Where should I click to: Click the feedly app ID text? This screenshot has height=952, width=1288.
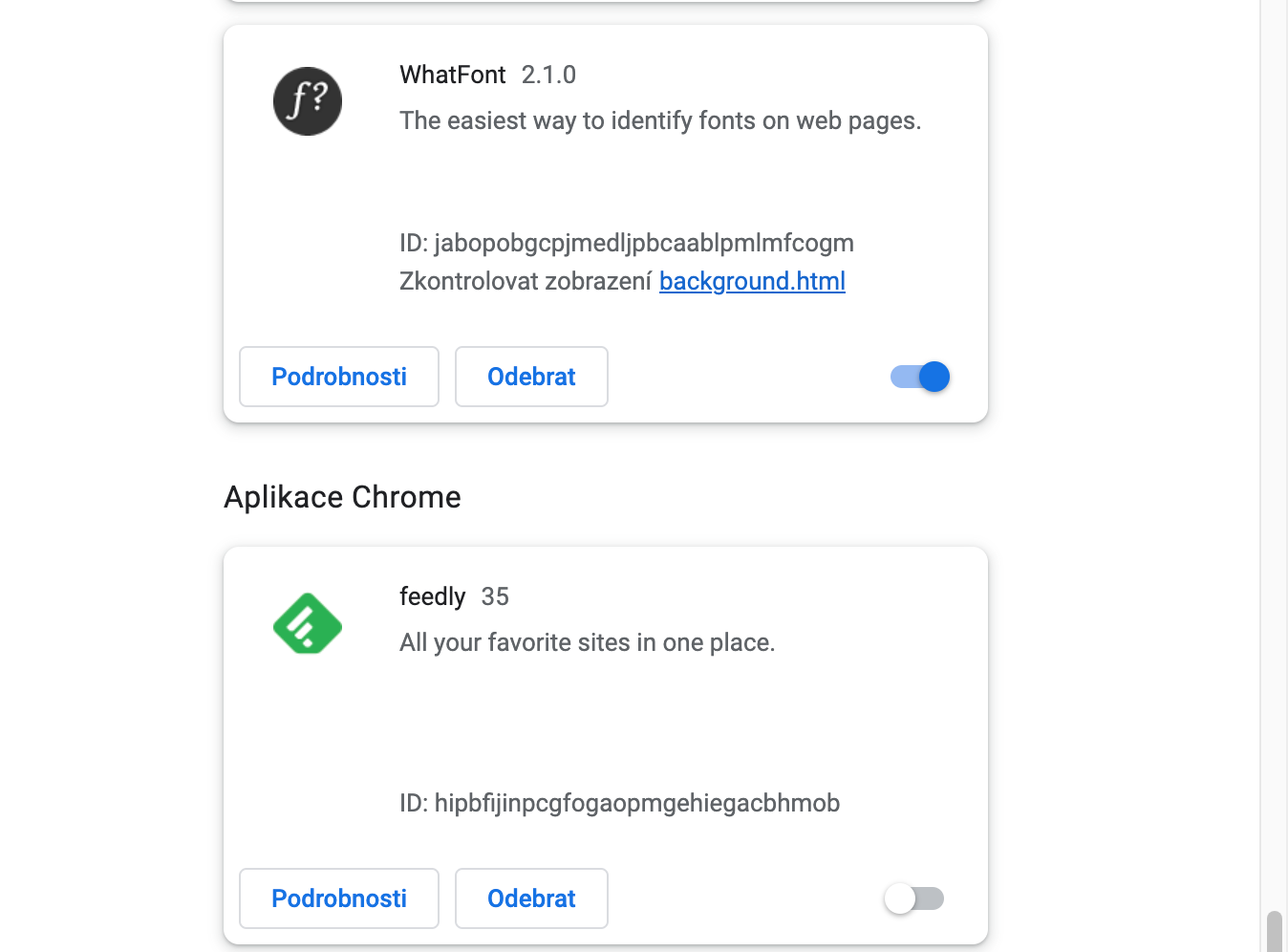click(619, 803)
